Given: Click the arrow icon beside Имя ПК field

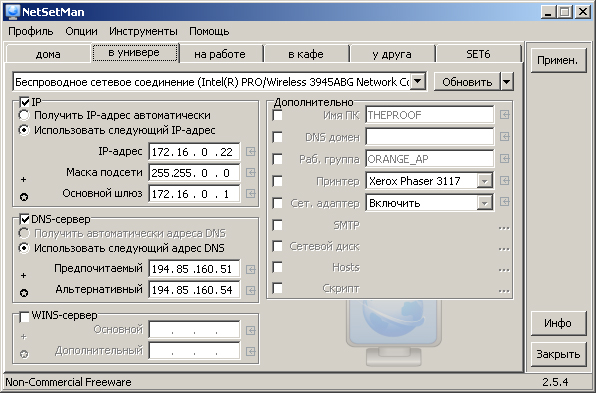Looking at the screenshot, I should 504,114.
